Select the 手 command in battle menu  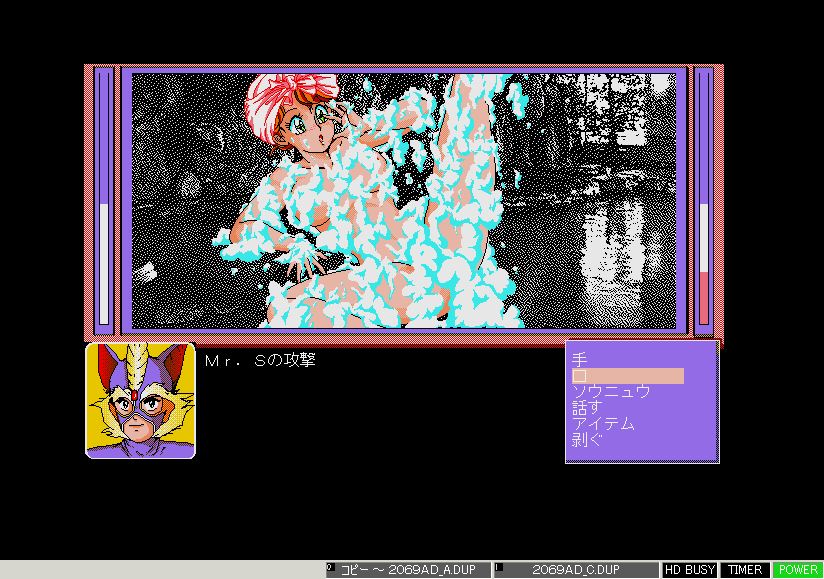pyautogui.click(x=580, y=359)
